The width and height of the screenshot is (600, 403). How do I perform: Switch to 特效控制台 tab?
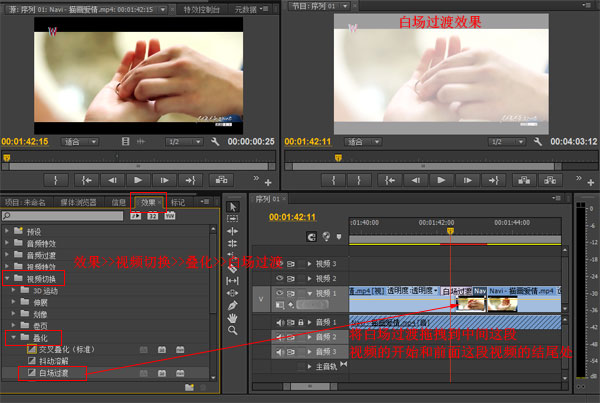point(202,10)
